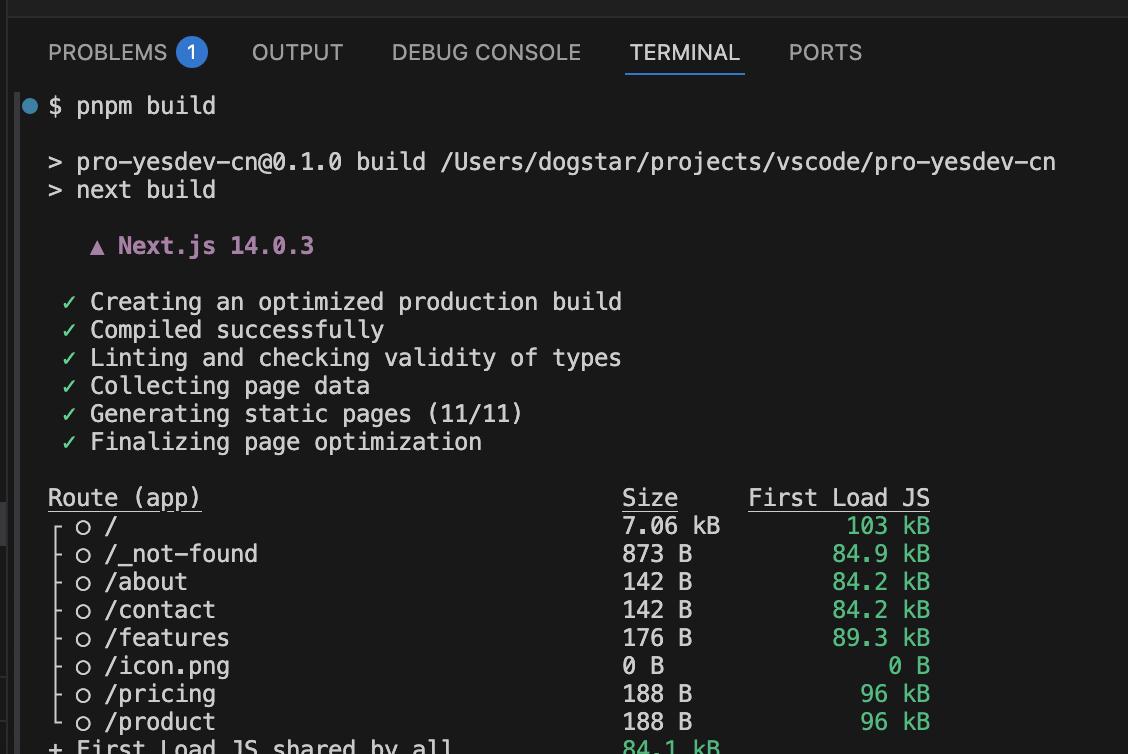Click the circle marker for /about
Viewport: 1128px width, 754px height.
[83, 583]
